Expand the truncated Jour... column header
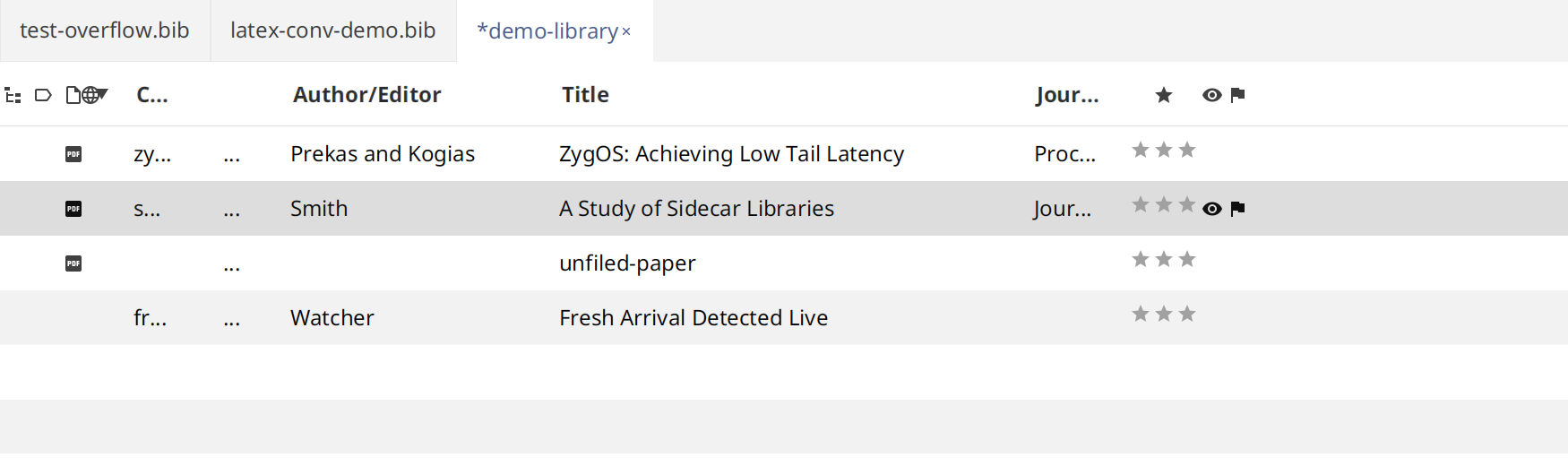This screenshot has height=466, width=1568. (x=1067, y=95)
